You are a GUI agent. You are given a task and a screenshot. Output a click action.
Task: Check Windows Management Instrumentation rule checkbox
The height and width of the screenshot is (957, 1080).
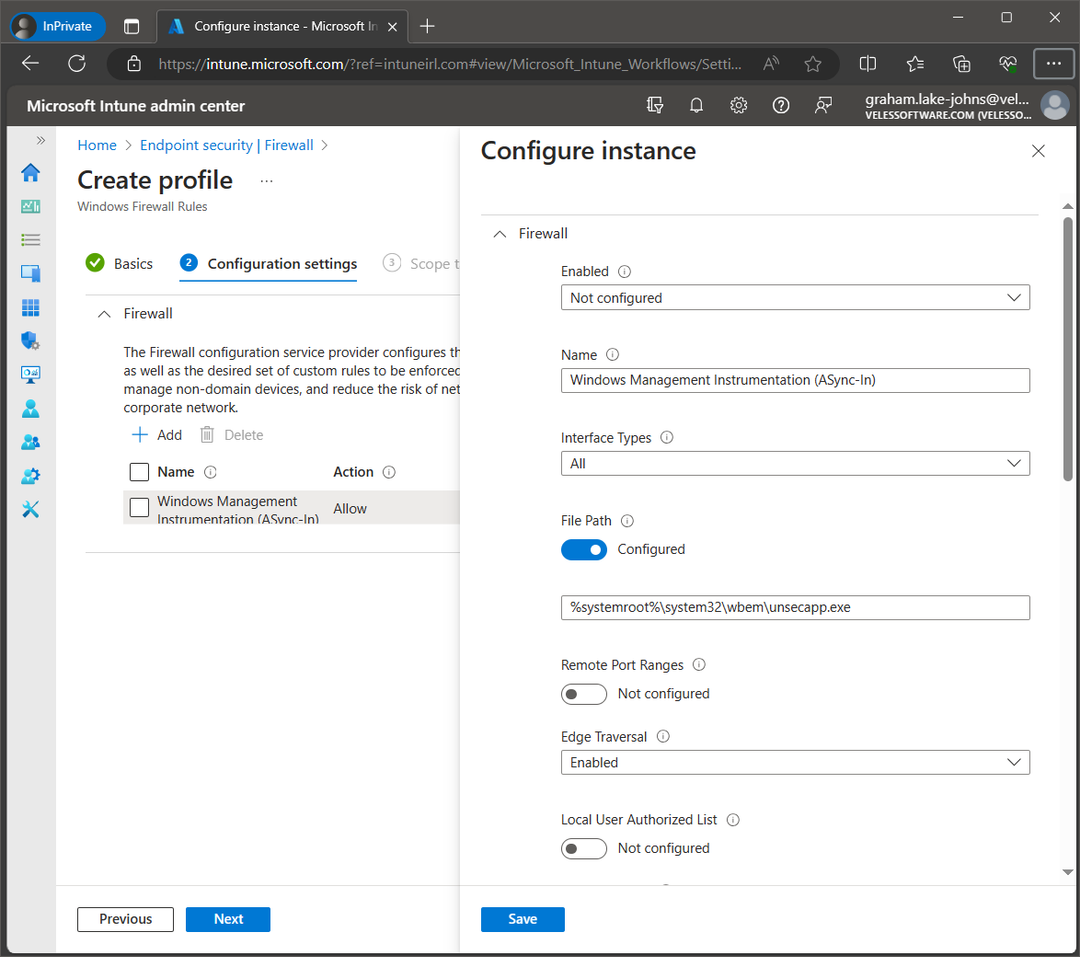coord(139,508)
